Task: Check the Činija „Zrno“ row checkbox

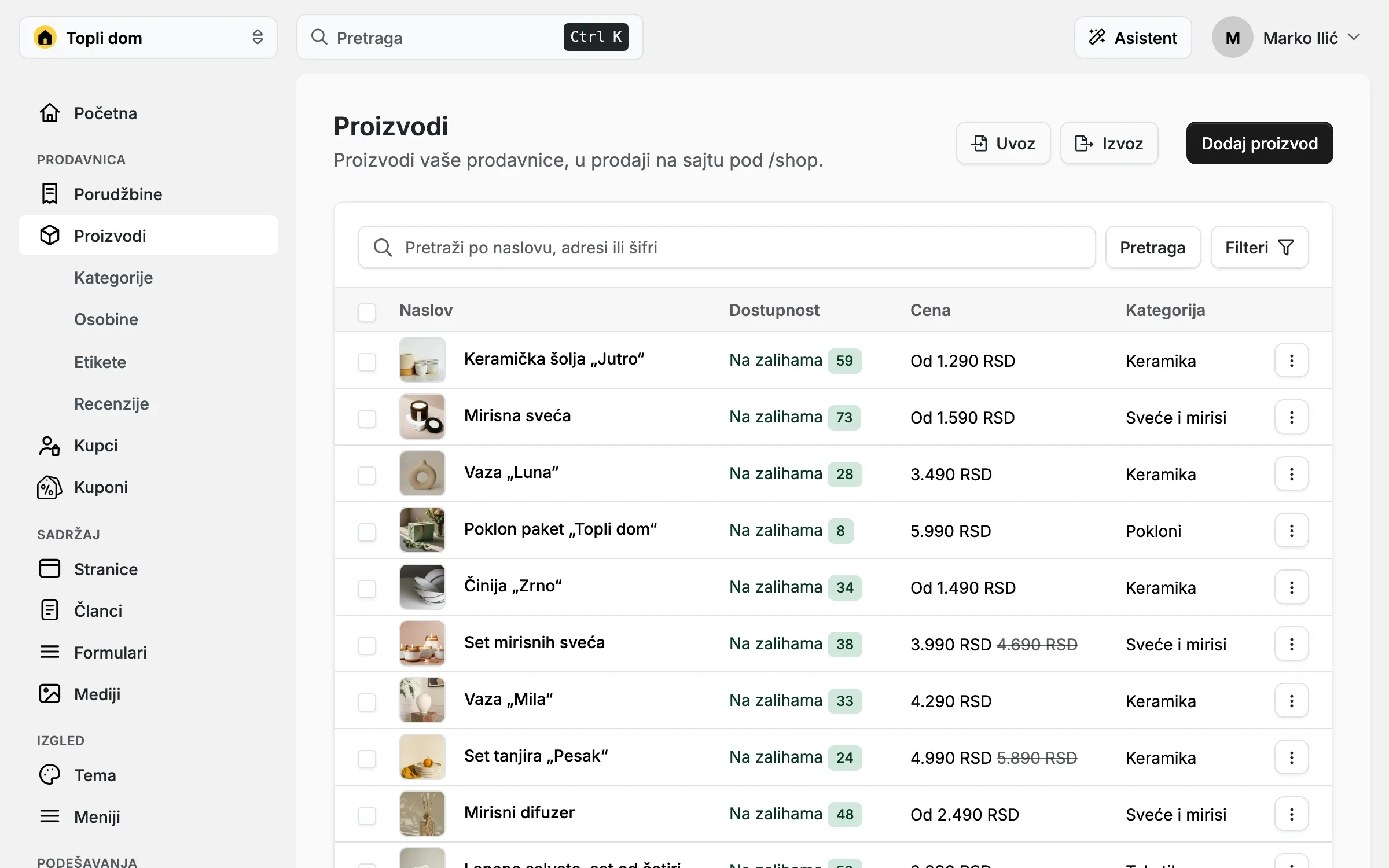Action: pyautogui.click(x=367, y=589)
